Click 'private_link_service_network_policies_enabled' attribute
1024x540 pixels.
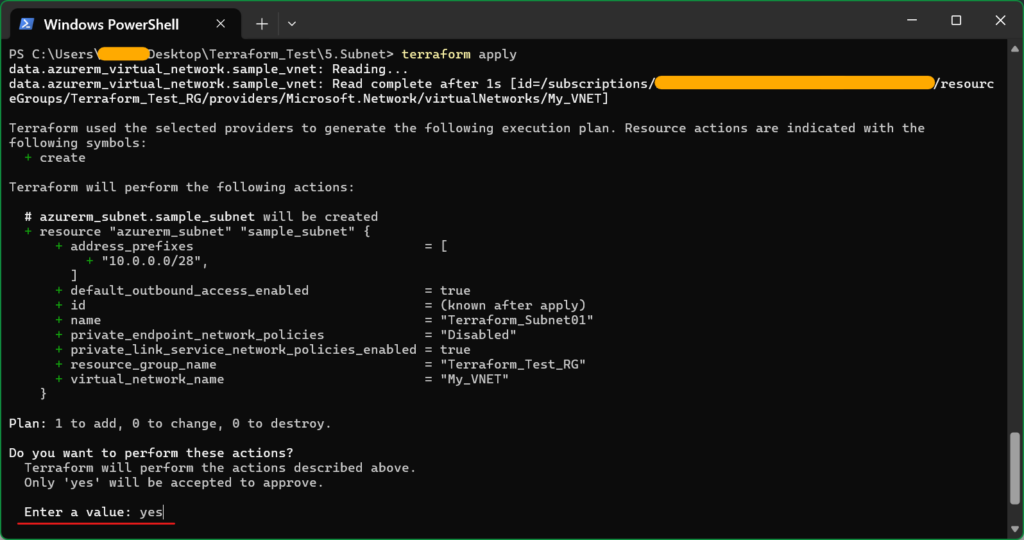pyautogui.click(x=243, y=349)
